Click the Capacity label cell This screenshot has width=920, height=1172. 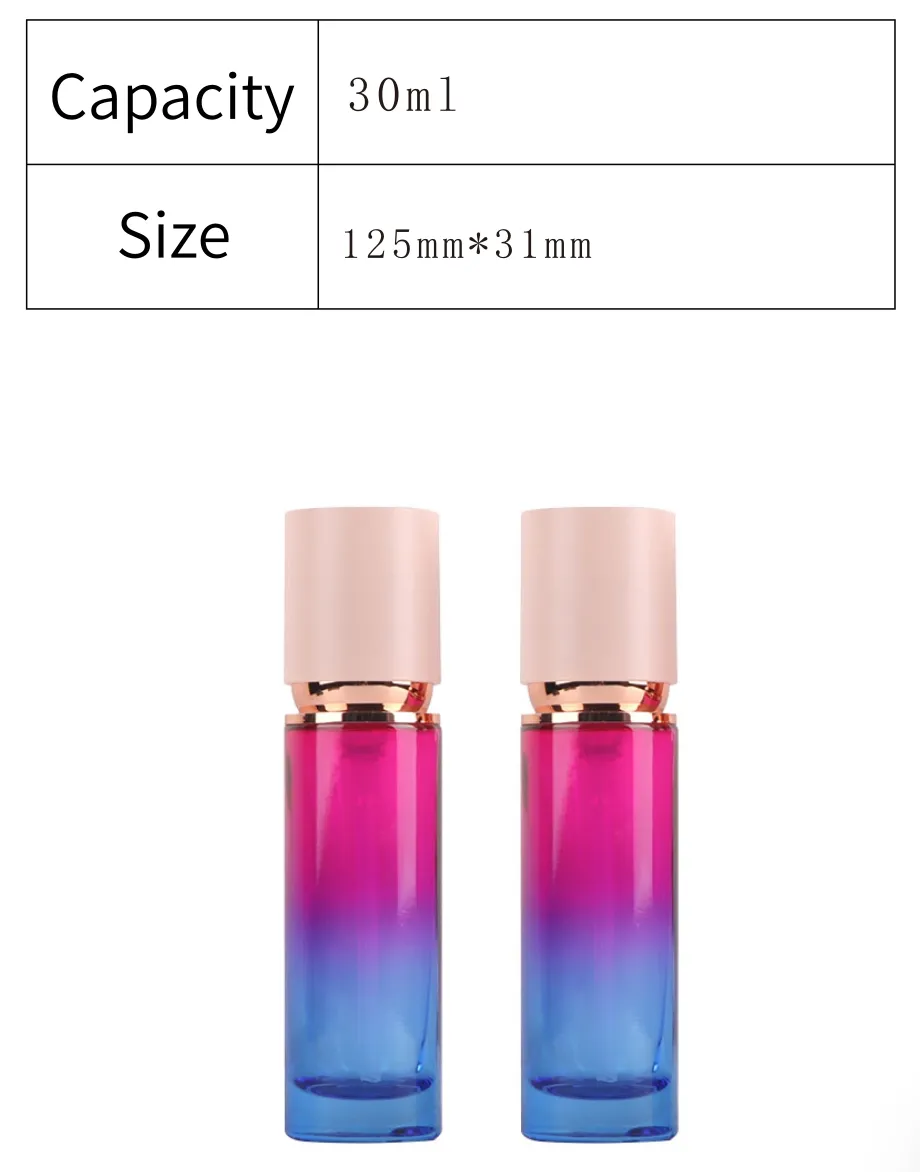tap(173, 93)
